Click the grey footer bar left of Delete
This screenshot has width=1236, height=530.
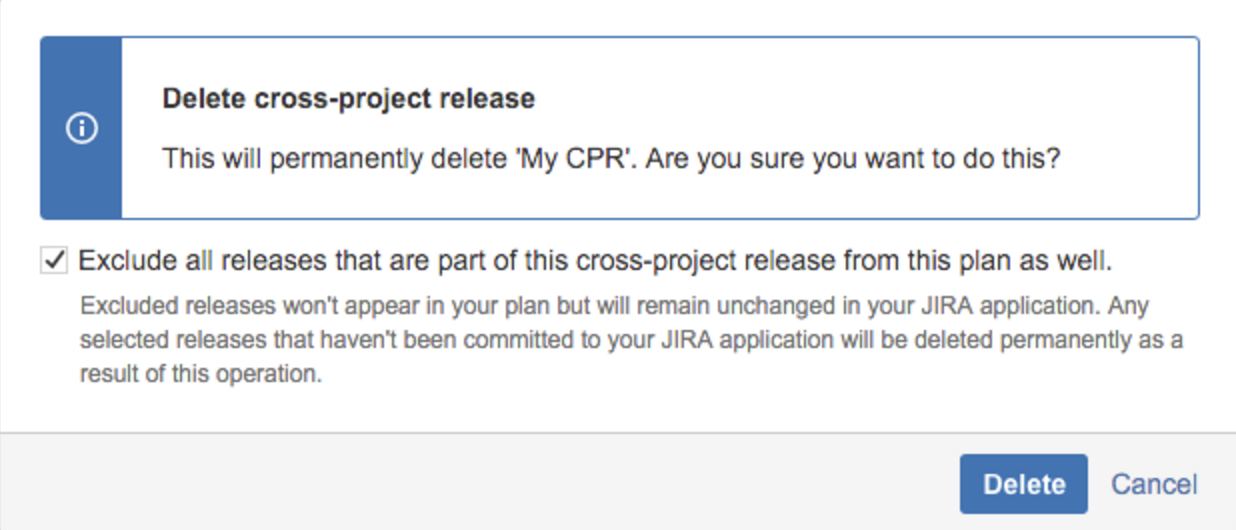(x=480, y=483)
